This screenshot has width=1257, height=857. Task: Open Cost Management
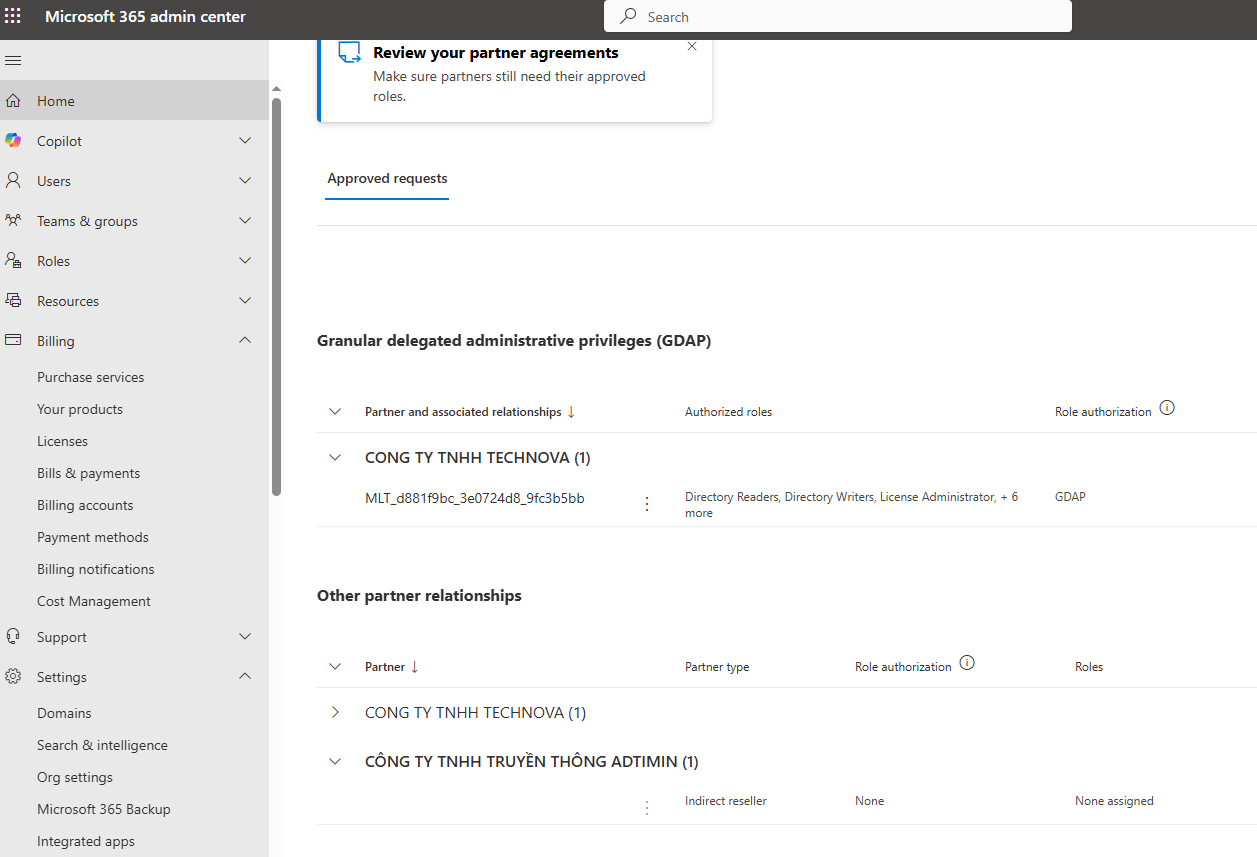pos(94,601)
